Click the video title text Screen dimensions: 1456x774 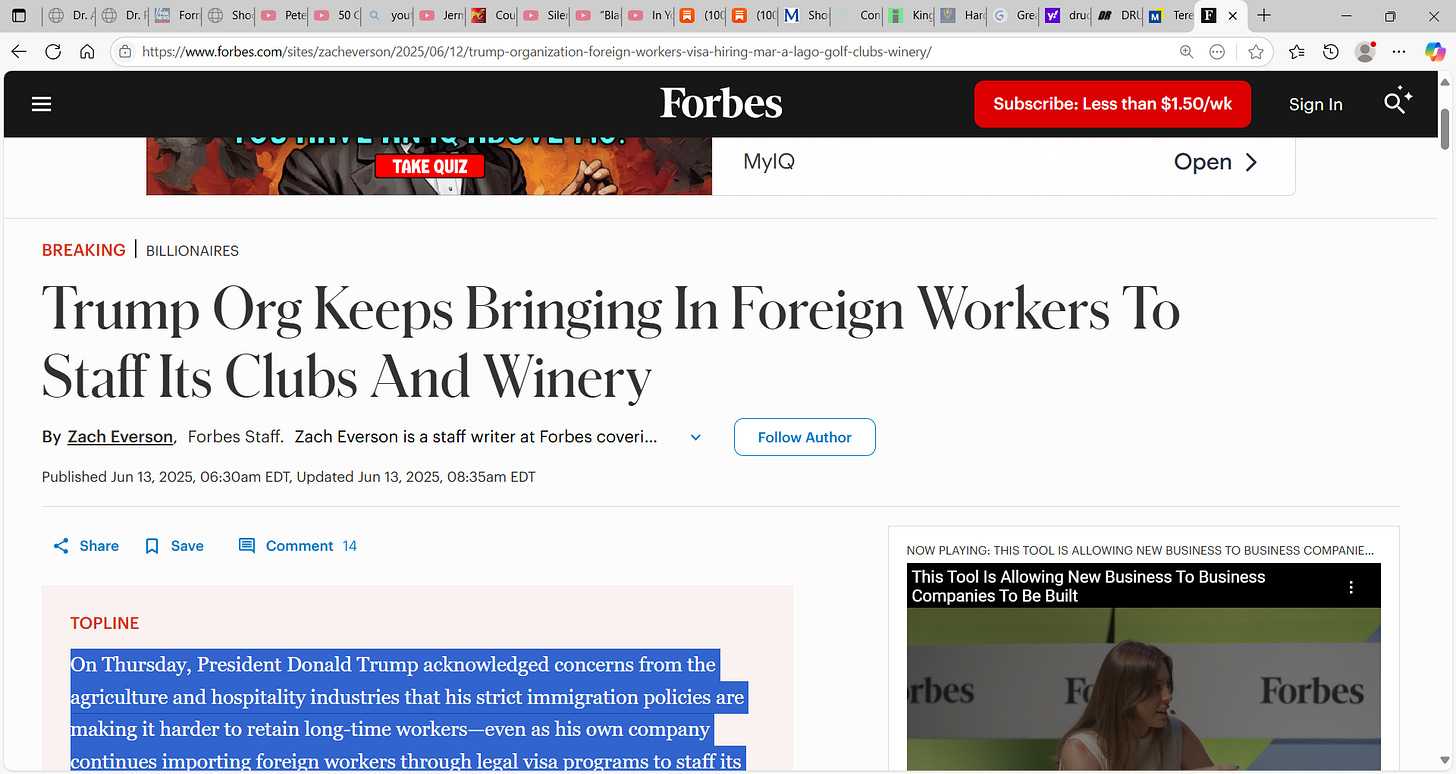(x=1088, y=586)
